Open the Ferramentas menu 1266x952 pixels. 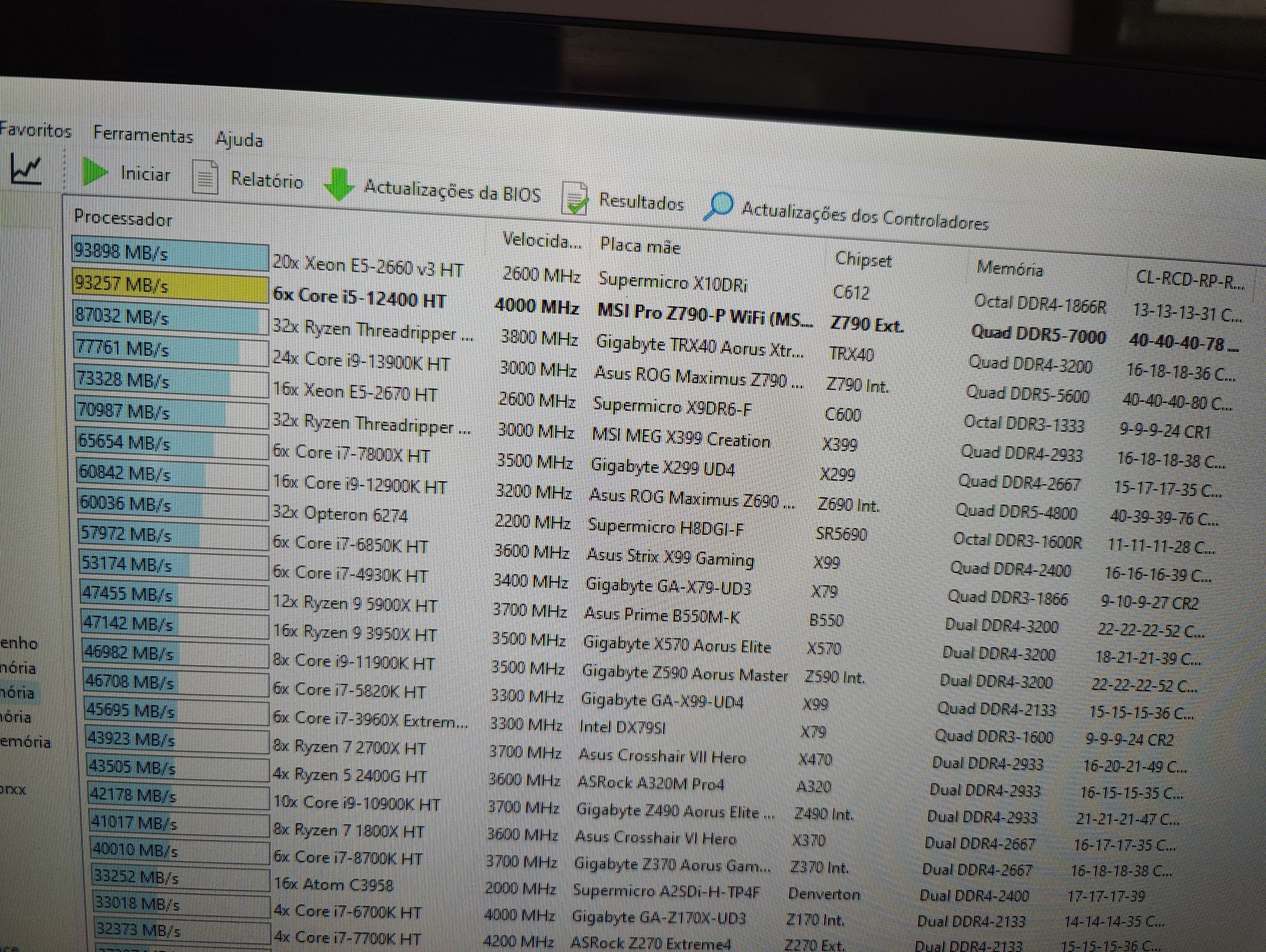[143, 135]
